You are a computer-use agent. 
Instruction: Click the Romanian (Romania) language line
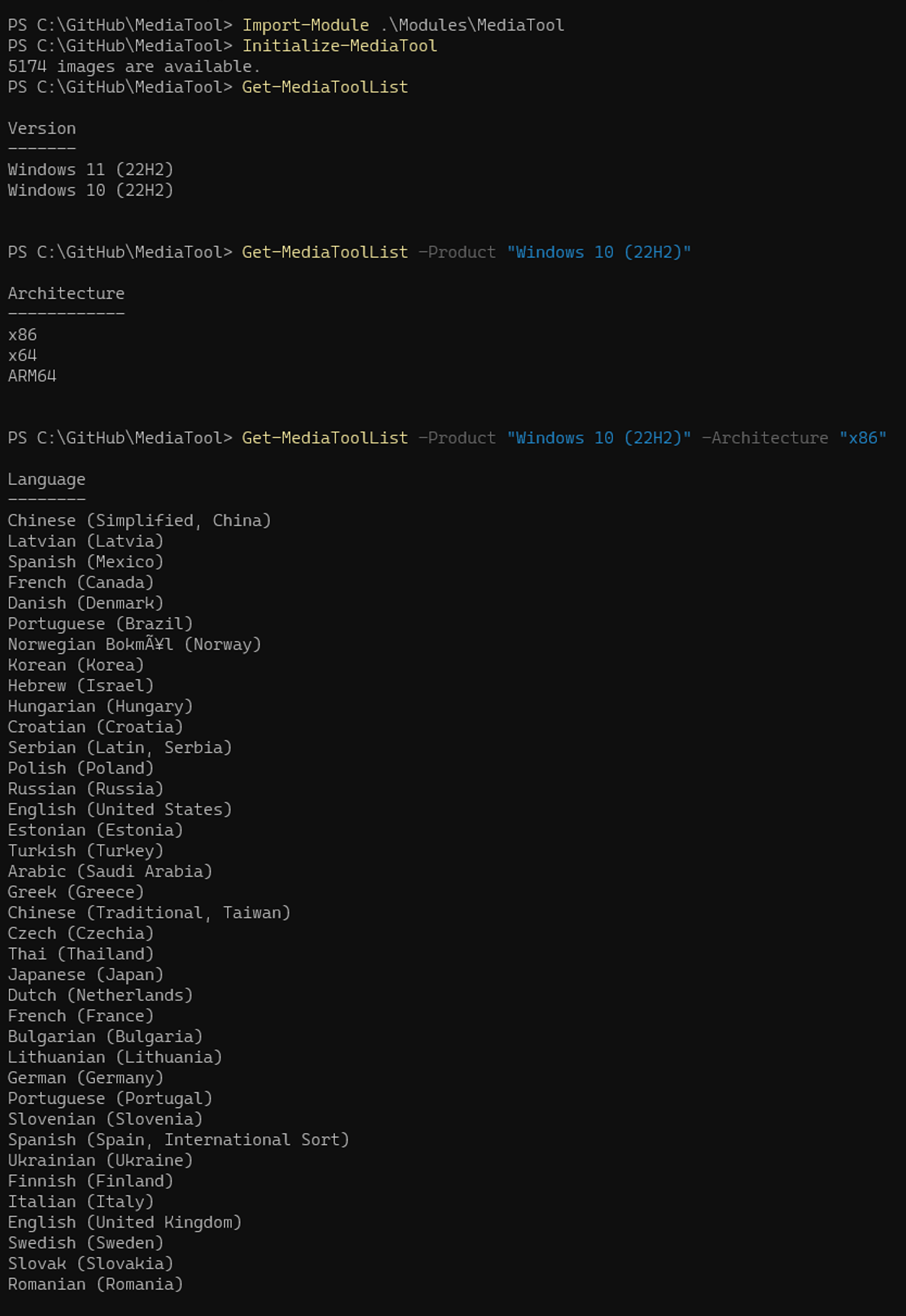click(96, 1284)
